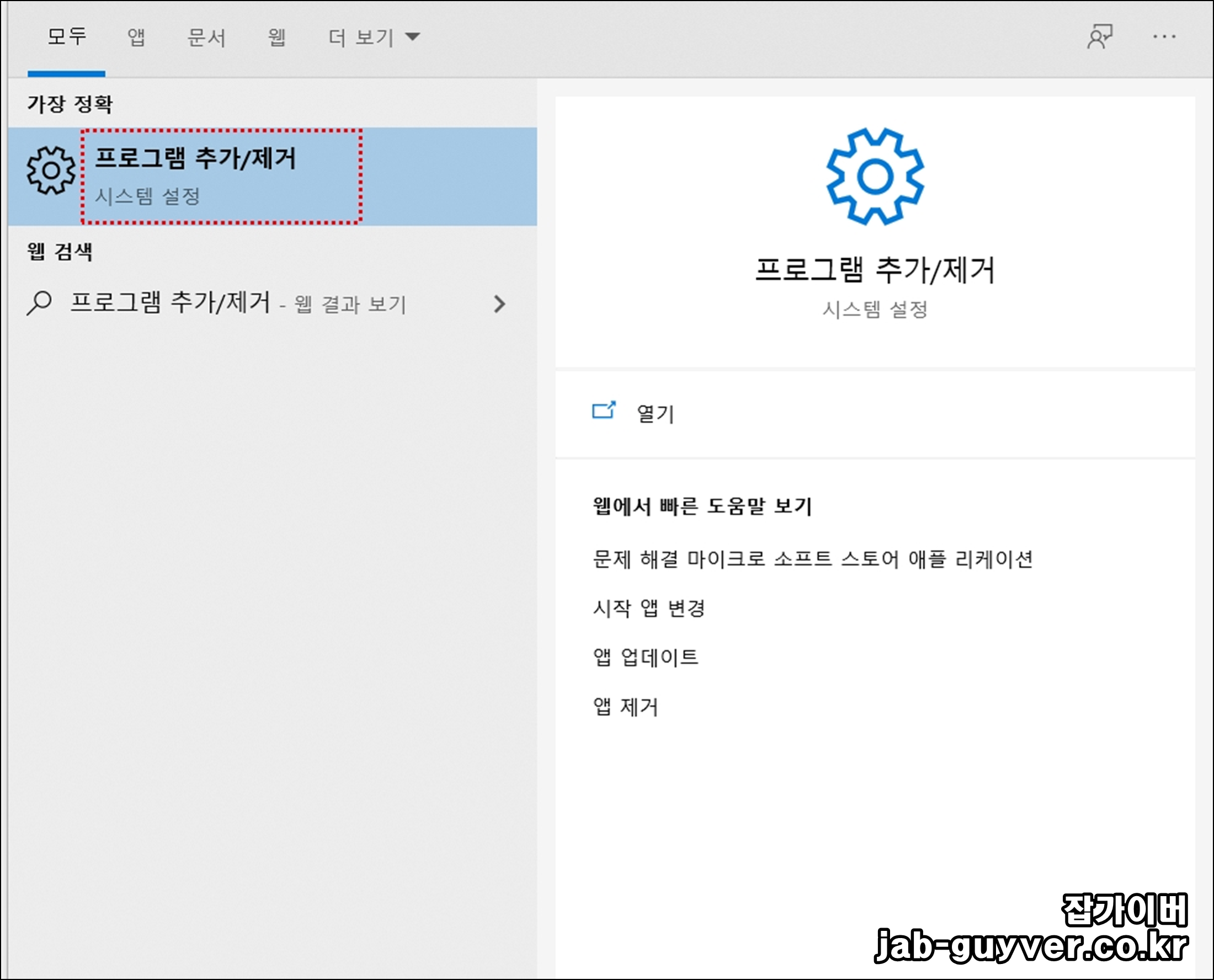The height and width of the screenshot is (980, 1214).
Task: Switch to the 앱 tab
Action: [x=136, y=38]
